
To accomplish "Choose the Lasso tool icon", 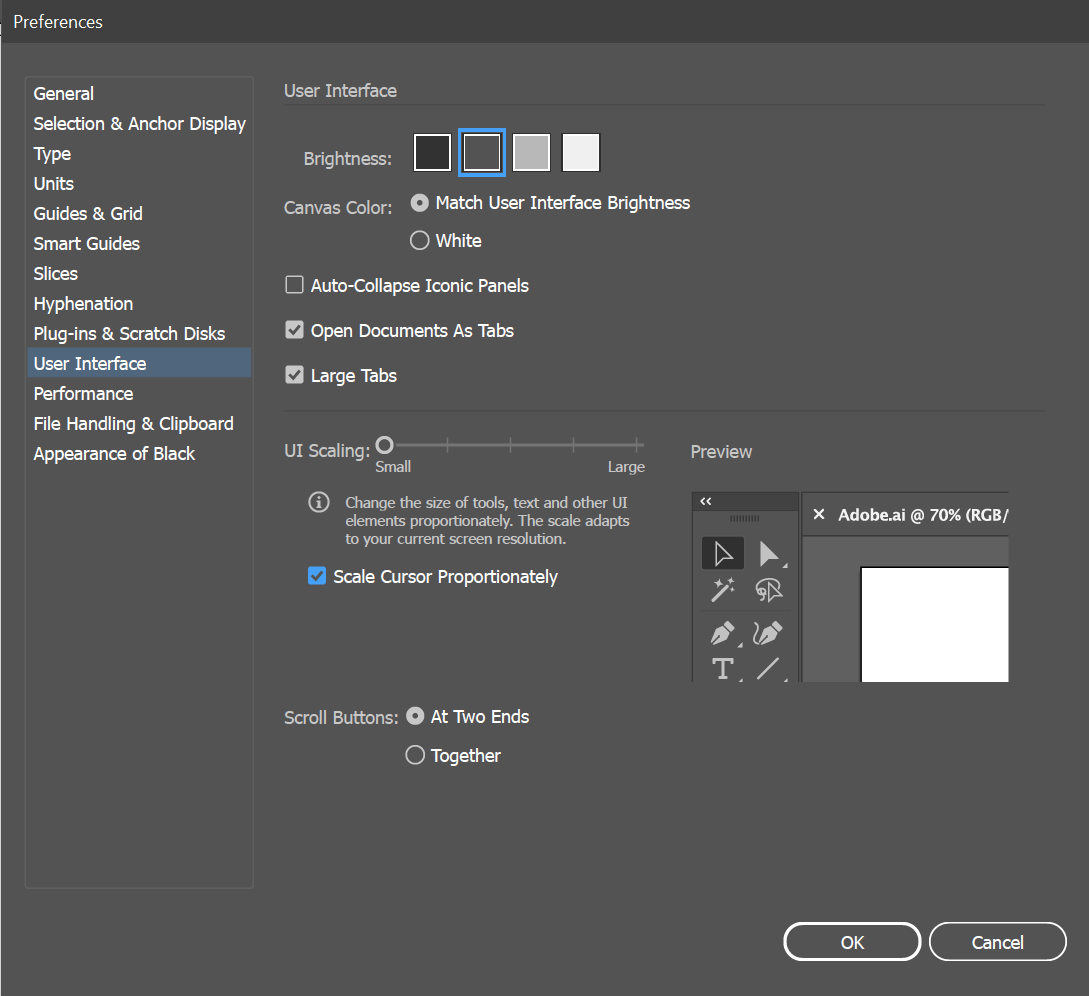I will click(x=768, y=591).
